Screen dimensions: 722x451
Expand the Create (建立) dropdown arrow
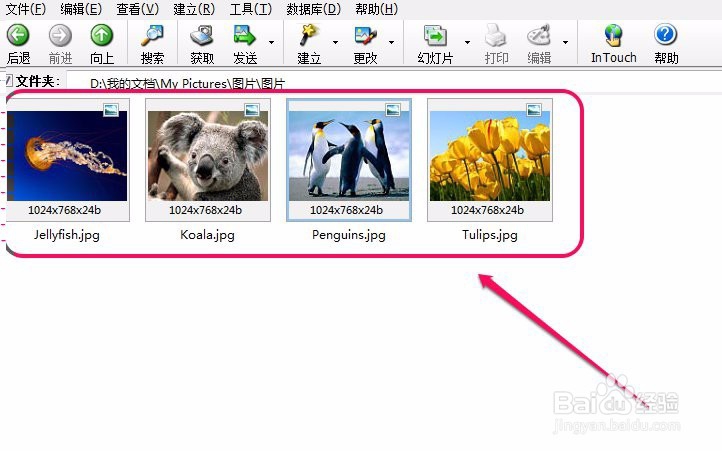[x=335, y=42]
